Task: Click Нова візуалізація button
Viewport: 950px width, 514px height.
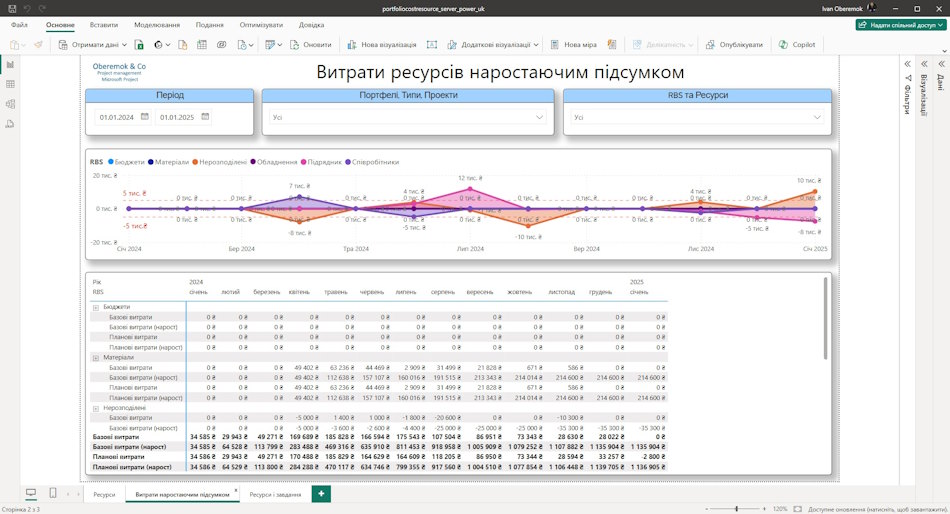Action: (382, 45)
